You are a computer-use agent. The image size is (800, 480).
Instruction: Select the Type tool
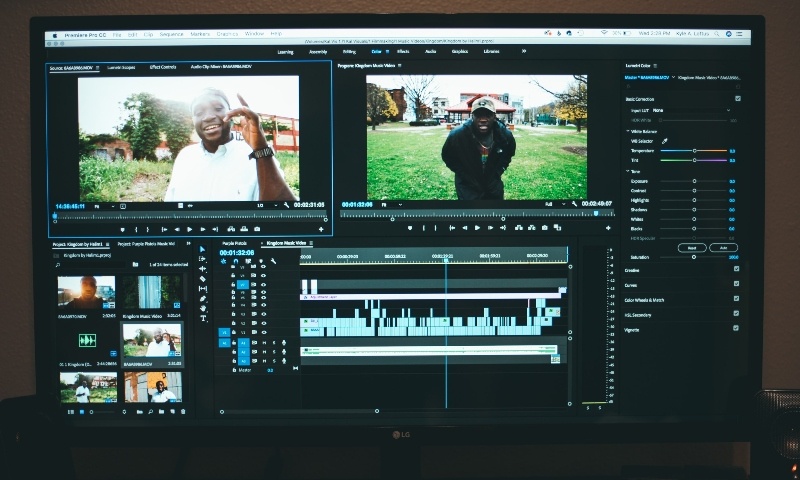[x=203, y=318]
